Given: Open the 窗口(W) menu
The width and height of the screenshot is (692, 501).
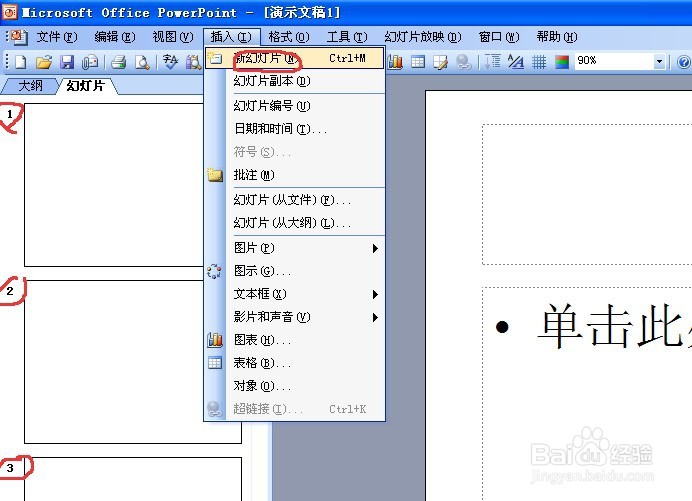Looking at the screenshot, I should tap(499, 37).
